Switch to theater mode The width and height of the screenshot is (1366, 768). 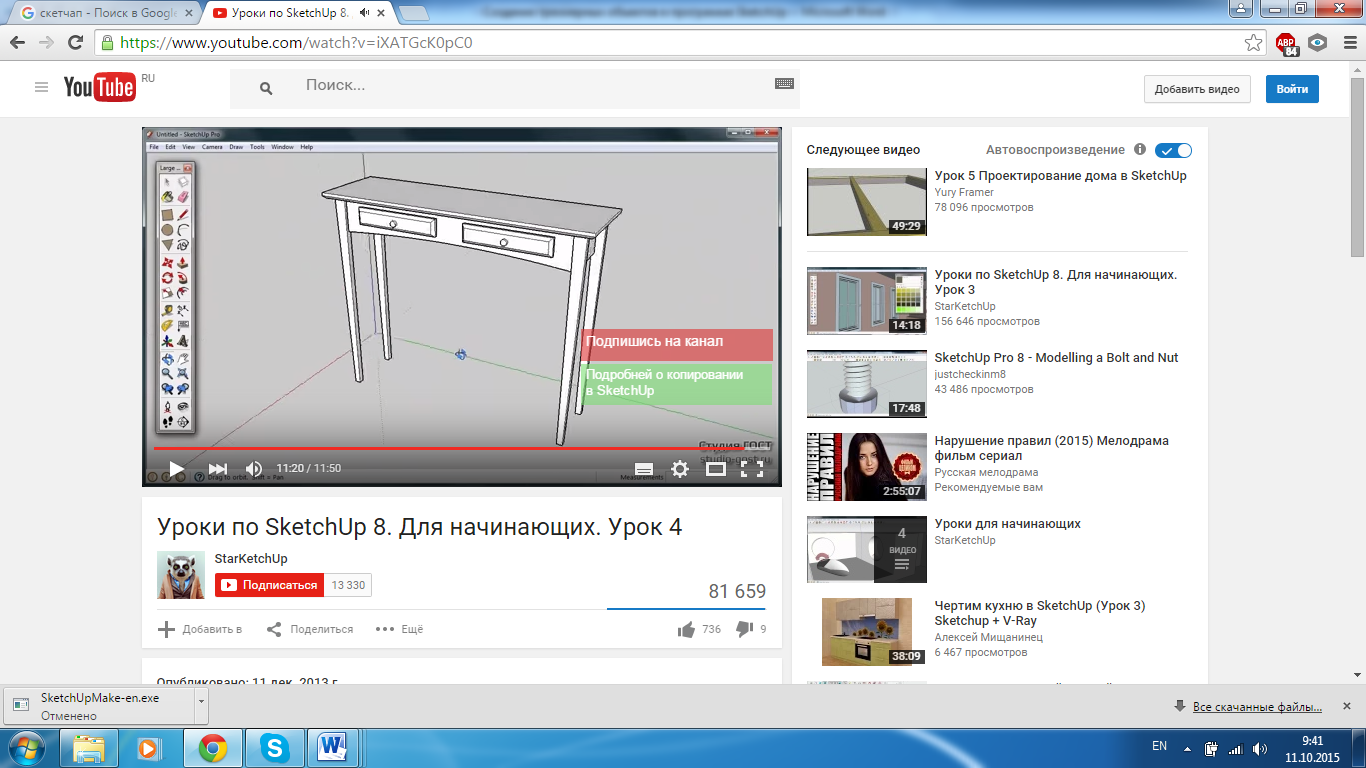(x=716, y=468)
